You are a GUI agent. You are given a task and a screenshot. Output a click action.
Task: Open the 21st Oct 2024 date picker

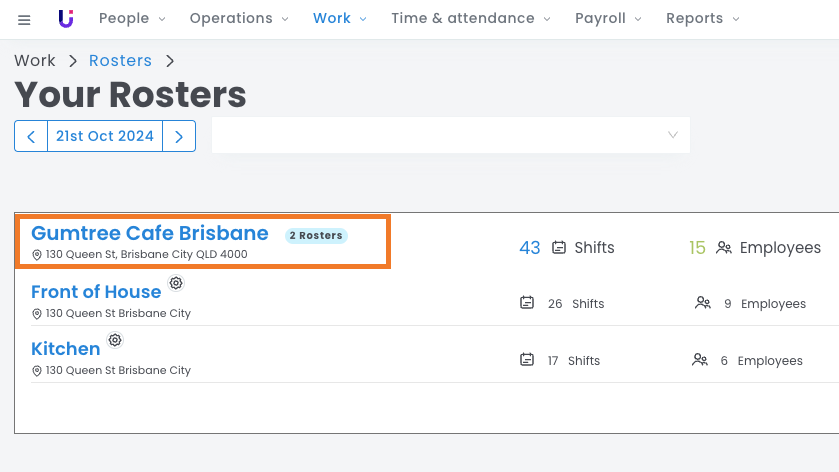click(105, 136)
